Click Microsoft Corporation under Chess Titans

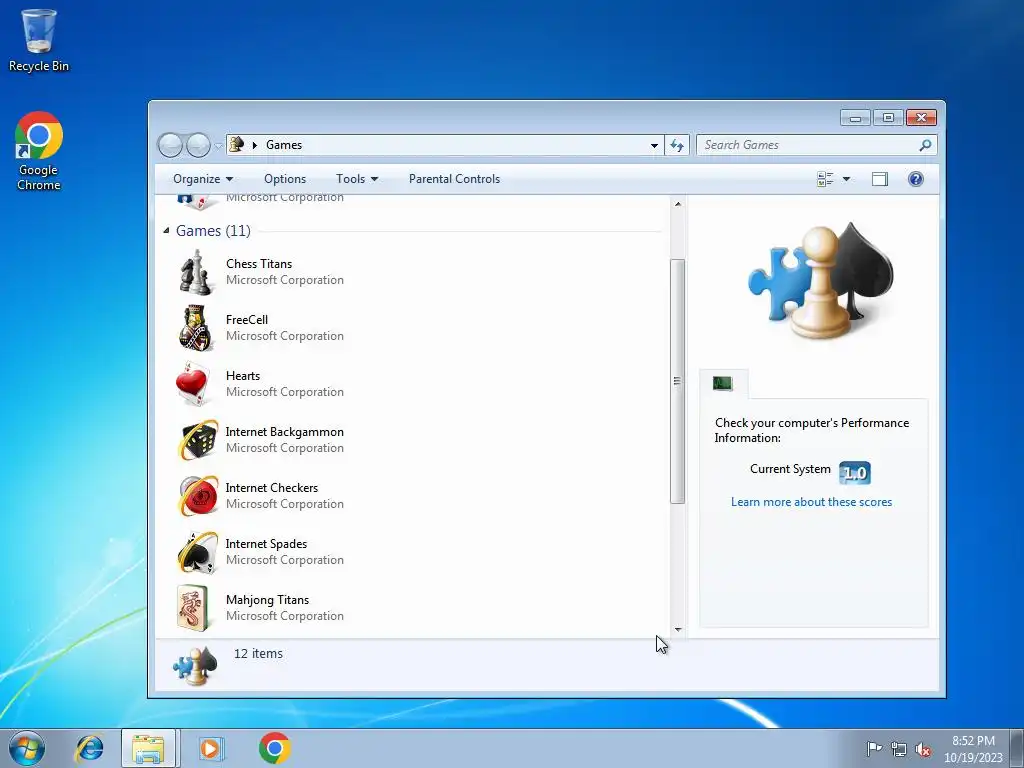(x=285, y=280)
